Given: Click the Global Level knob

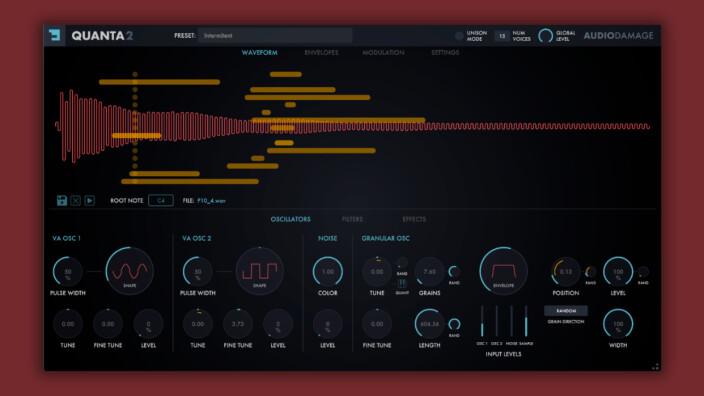Looking at the screenshot, I should (546, 35).
